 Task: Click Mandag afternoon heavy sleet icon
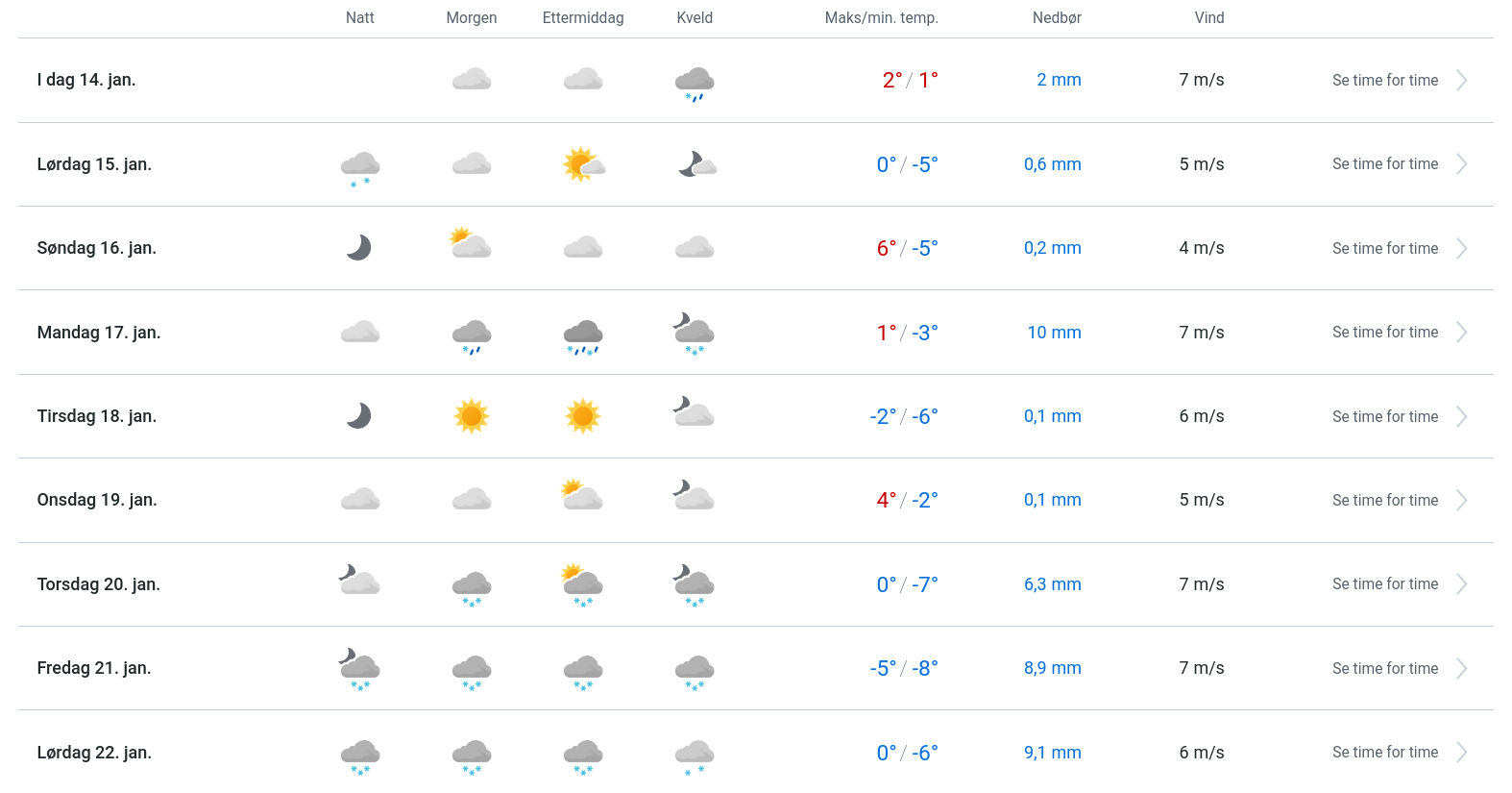[x=583, y=335]
